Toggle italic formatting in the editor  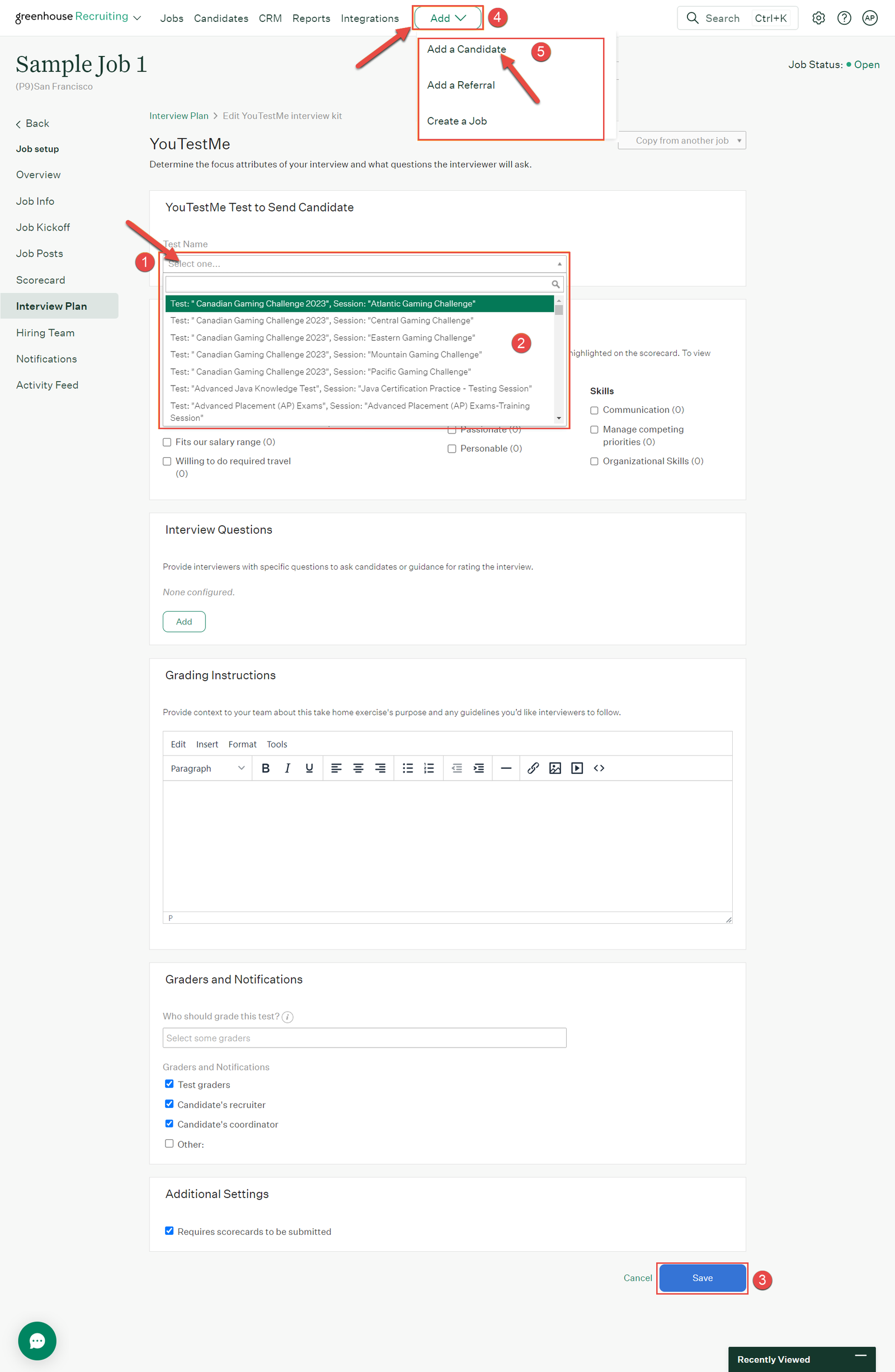tap(288, 768)
